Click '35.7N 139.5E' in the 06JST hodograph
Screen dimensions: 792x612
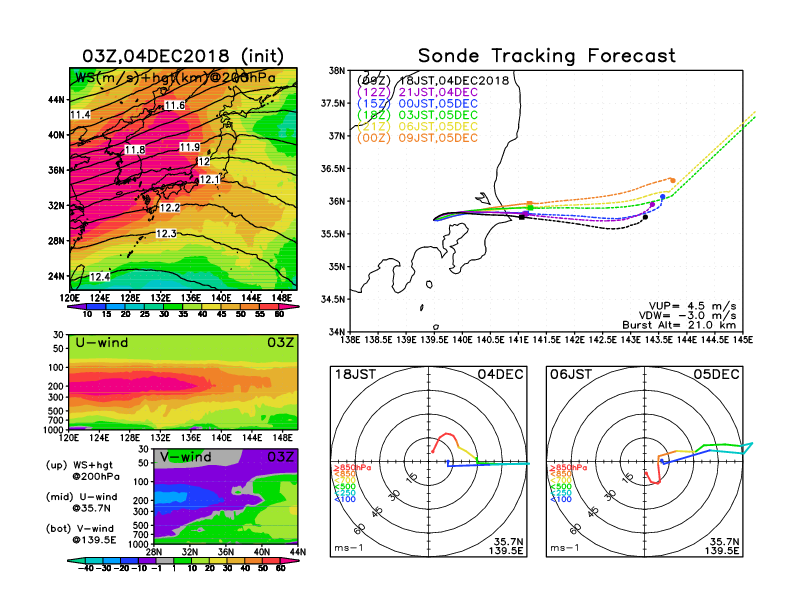tap(722, 546)
